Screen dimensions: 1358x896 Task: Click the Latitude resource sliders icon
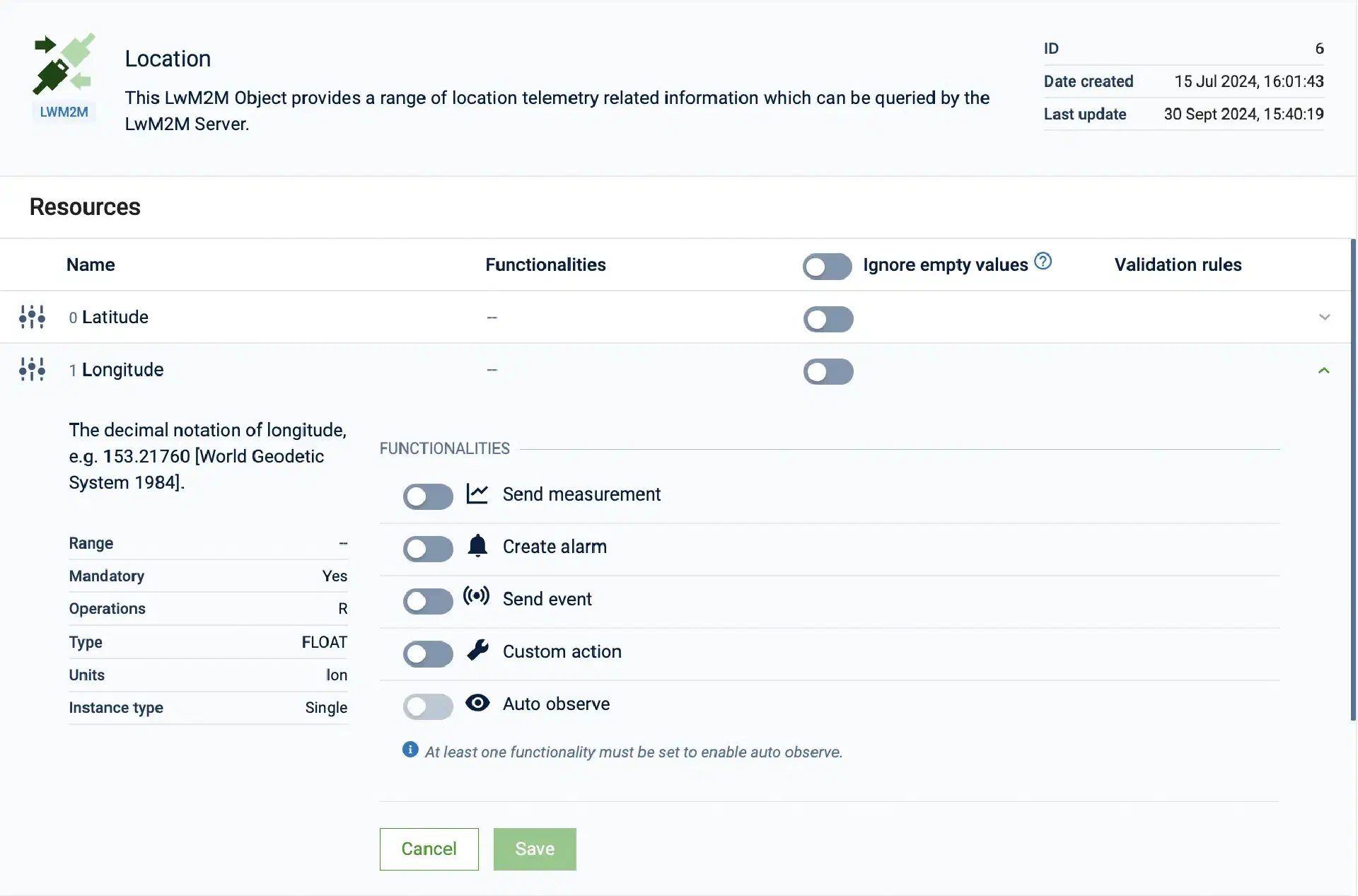click(x=32, y=317)
